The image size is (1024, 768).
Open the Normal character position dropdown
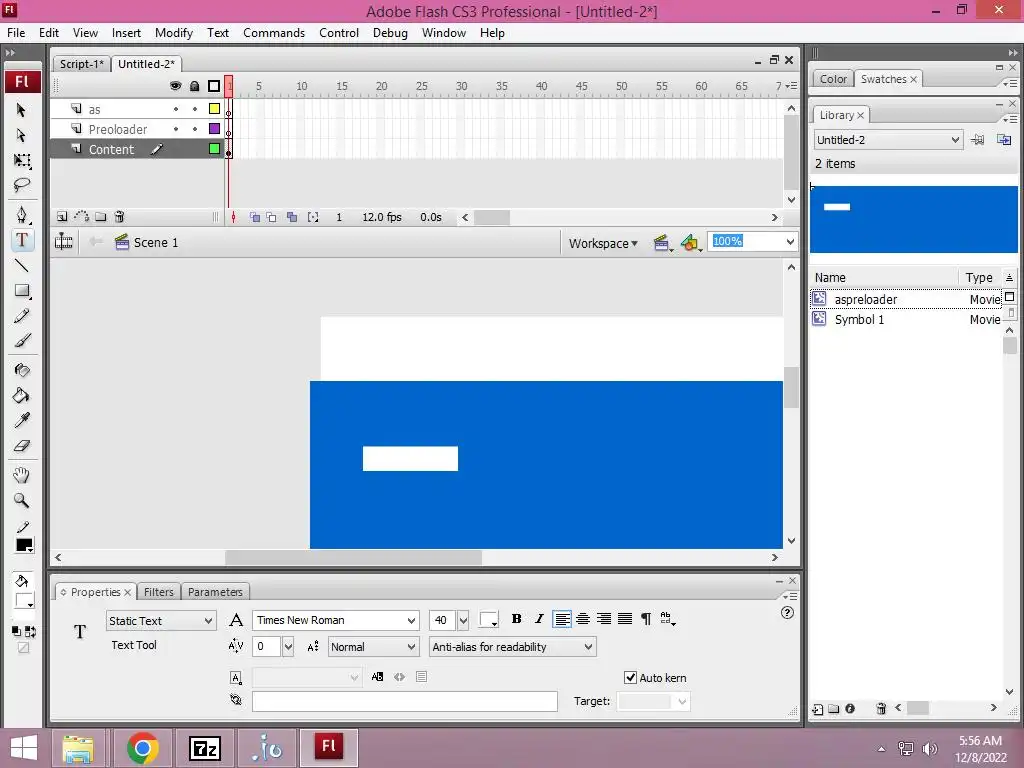coord(372,647)
